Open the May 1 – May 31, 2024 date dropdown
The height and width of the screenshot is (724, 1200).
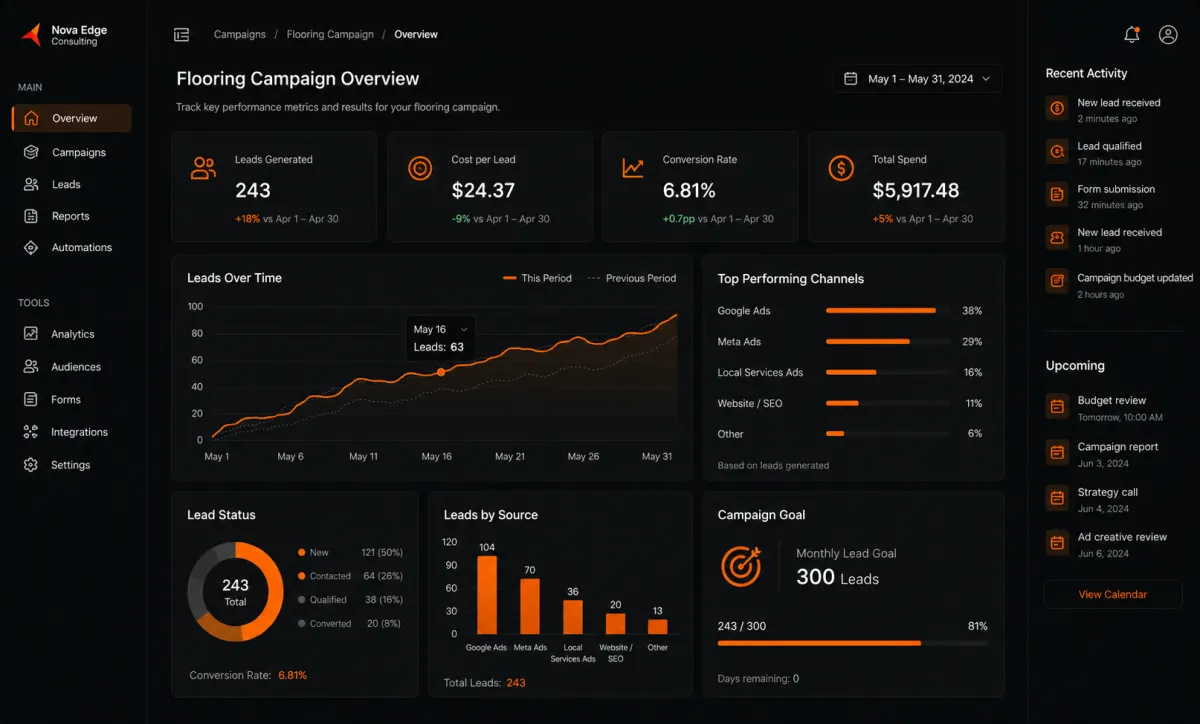917,78
